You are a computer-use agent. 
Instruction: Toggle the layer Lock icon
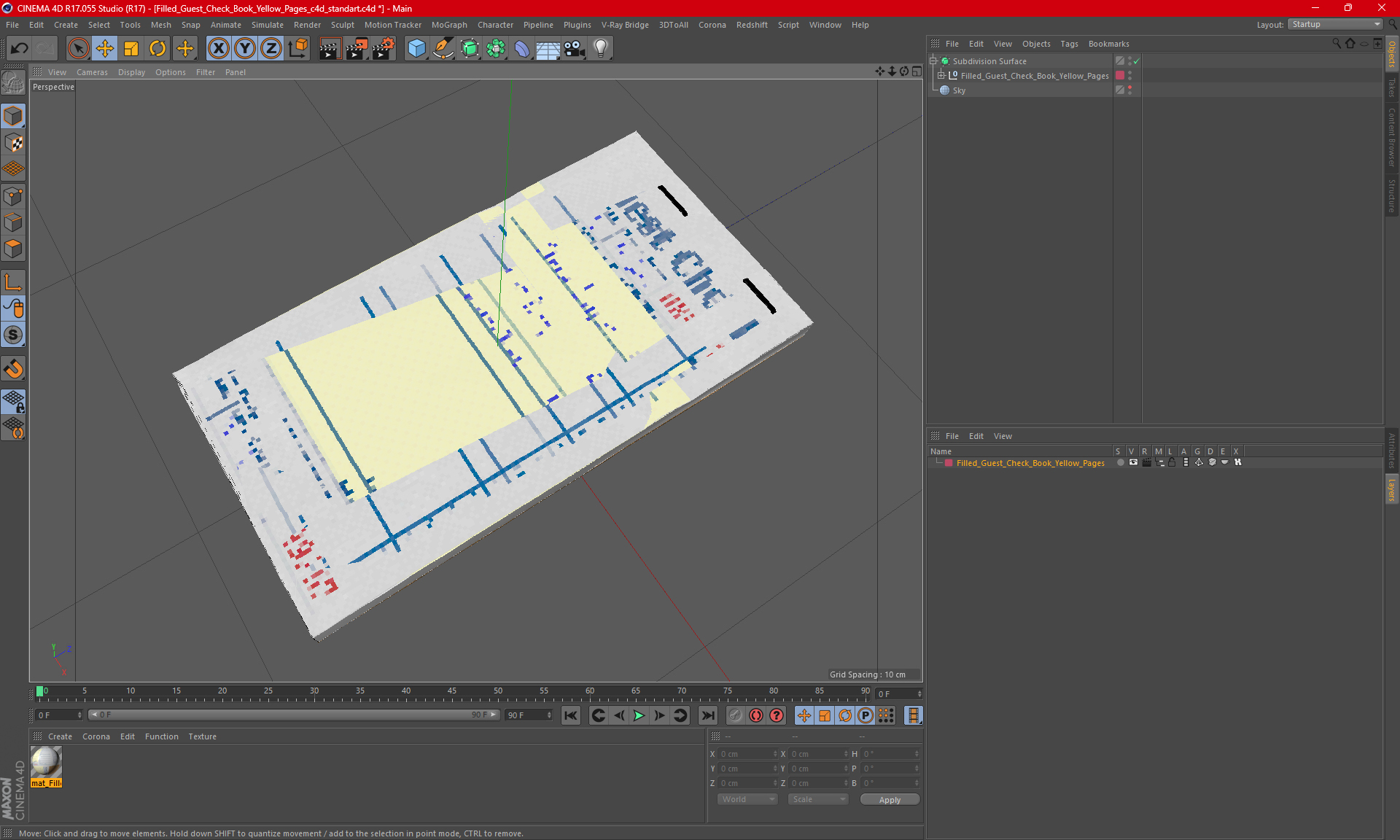(x=1172, y=463)
